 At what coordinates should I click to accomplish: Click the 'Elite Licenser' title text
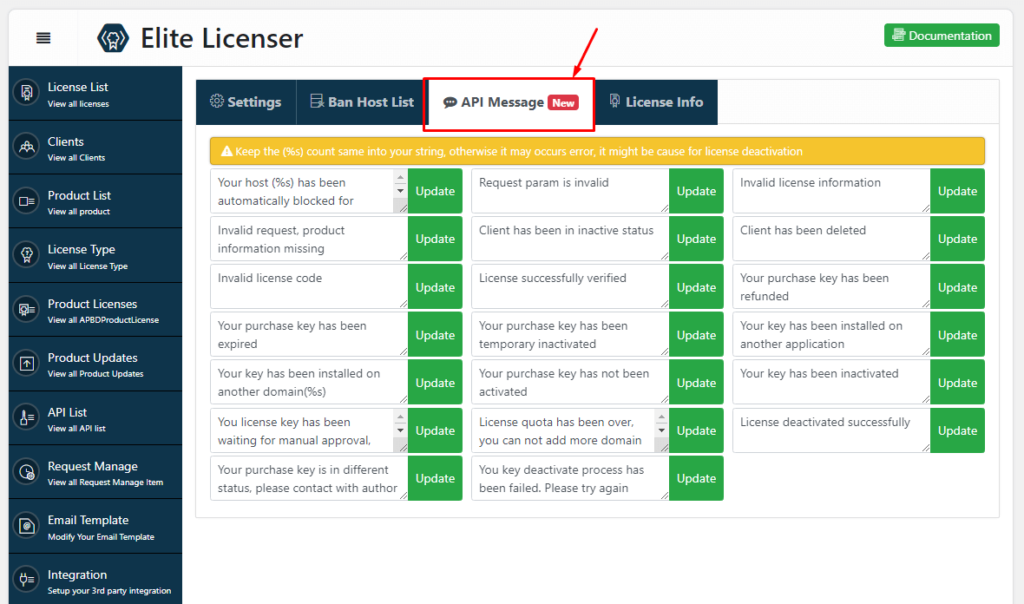click(x=222, y=38)
